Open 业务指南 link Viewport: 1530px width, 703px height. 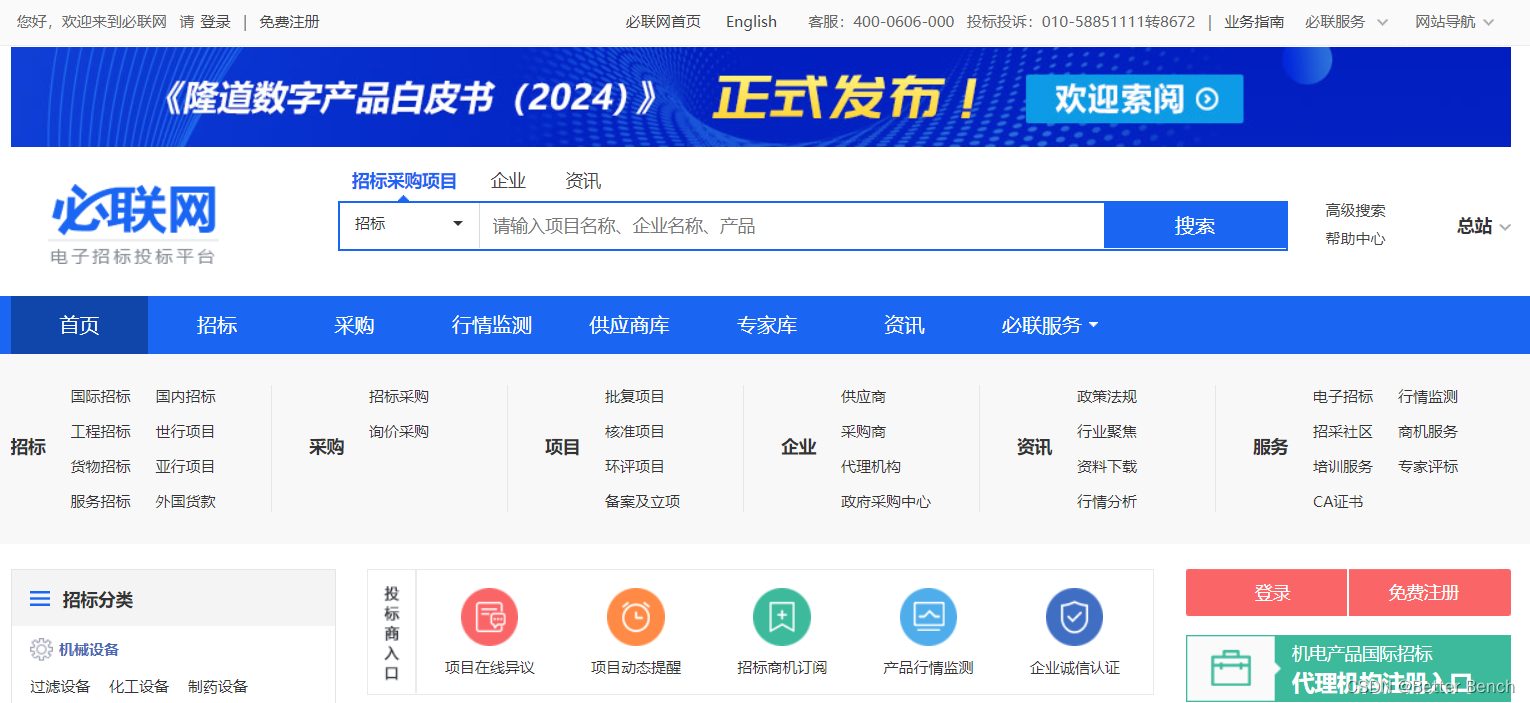point(1254,22)
